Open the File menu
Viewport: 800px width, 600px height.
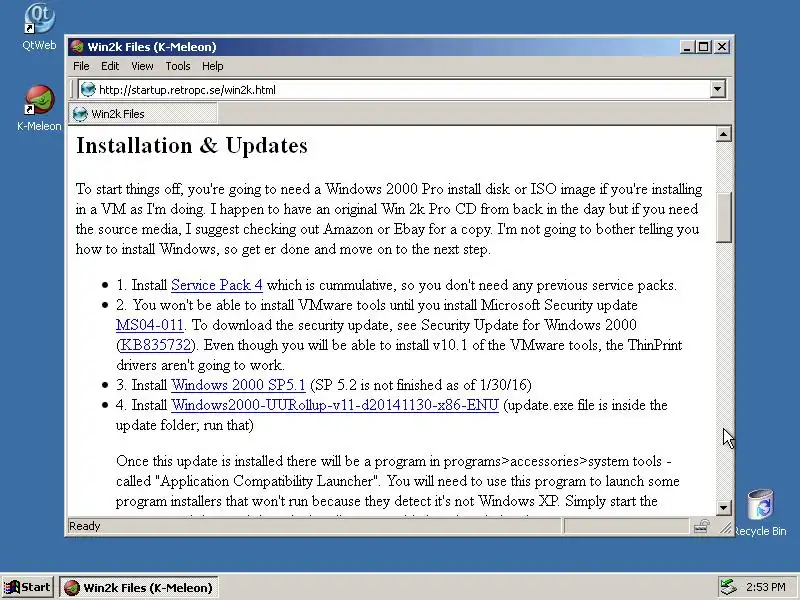click(81, 66)
